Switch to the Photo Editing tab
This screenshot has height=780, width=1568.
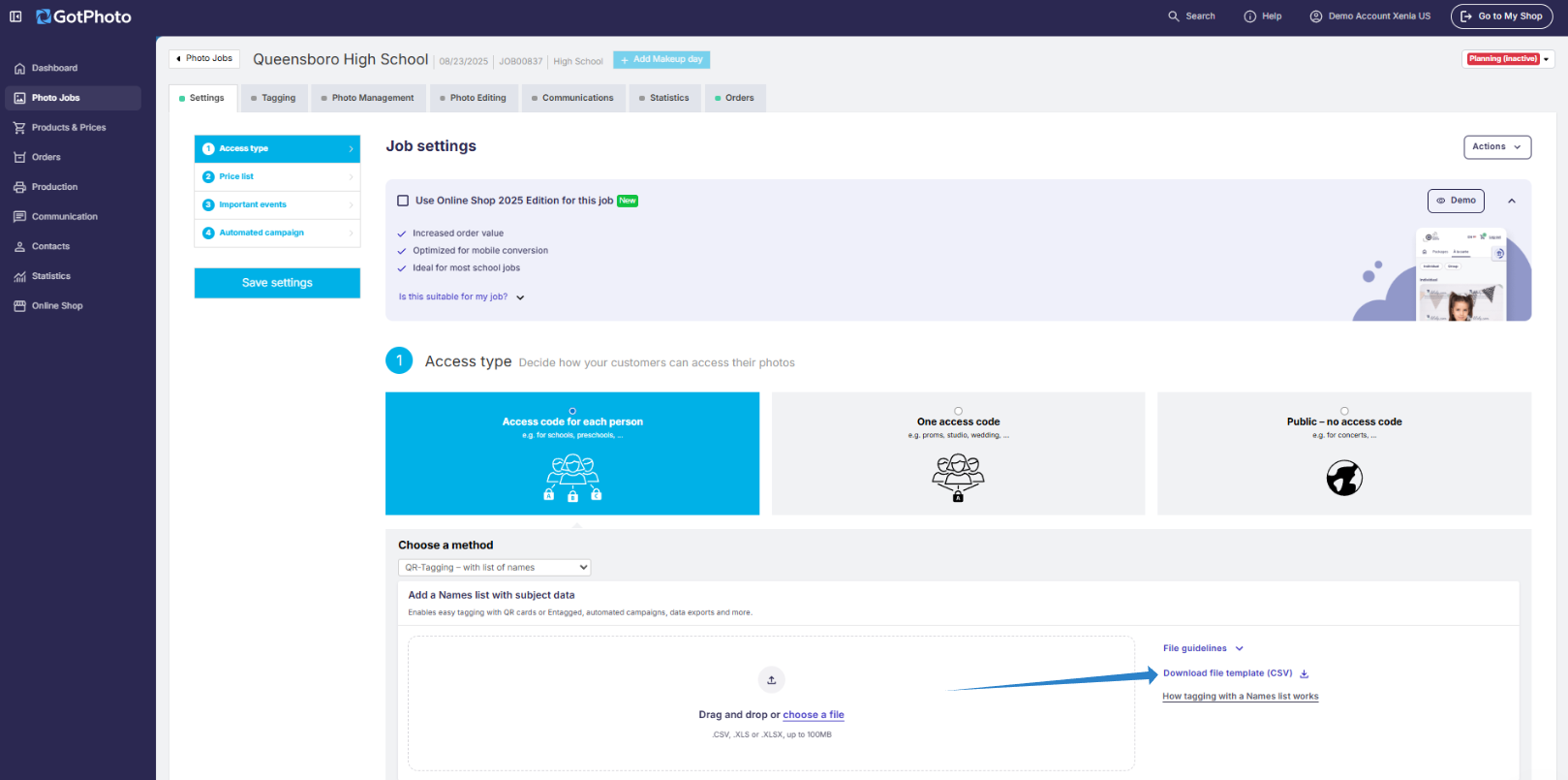pyautogui.click(x=473, y=98)
